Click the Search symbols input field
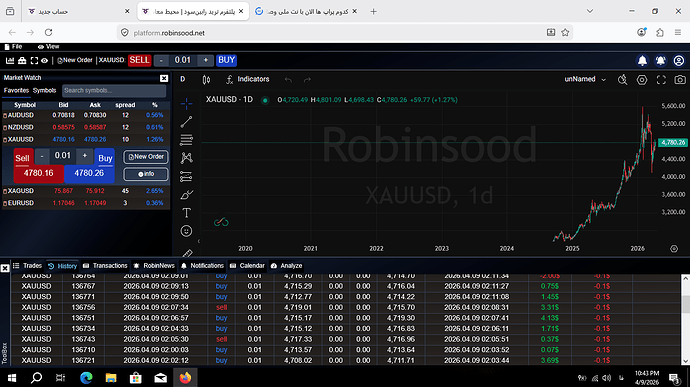690x387 pixels. 114,91
